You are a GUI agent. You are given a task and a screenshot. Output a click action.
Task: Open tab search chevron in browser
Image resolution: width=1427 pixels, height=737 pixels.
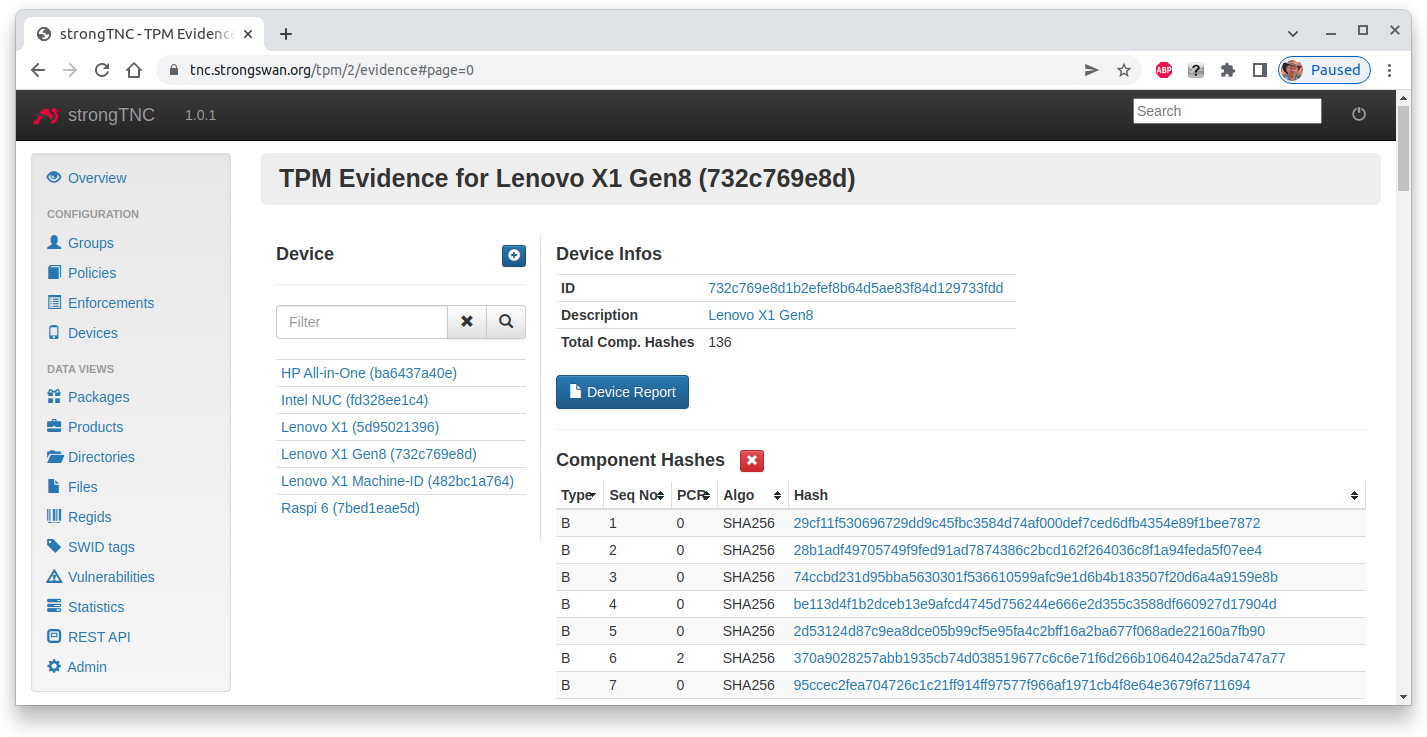tap(1293, 33)
